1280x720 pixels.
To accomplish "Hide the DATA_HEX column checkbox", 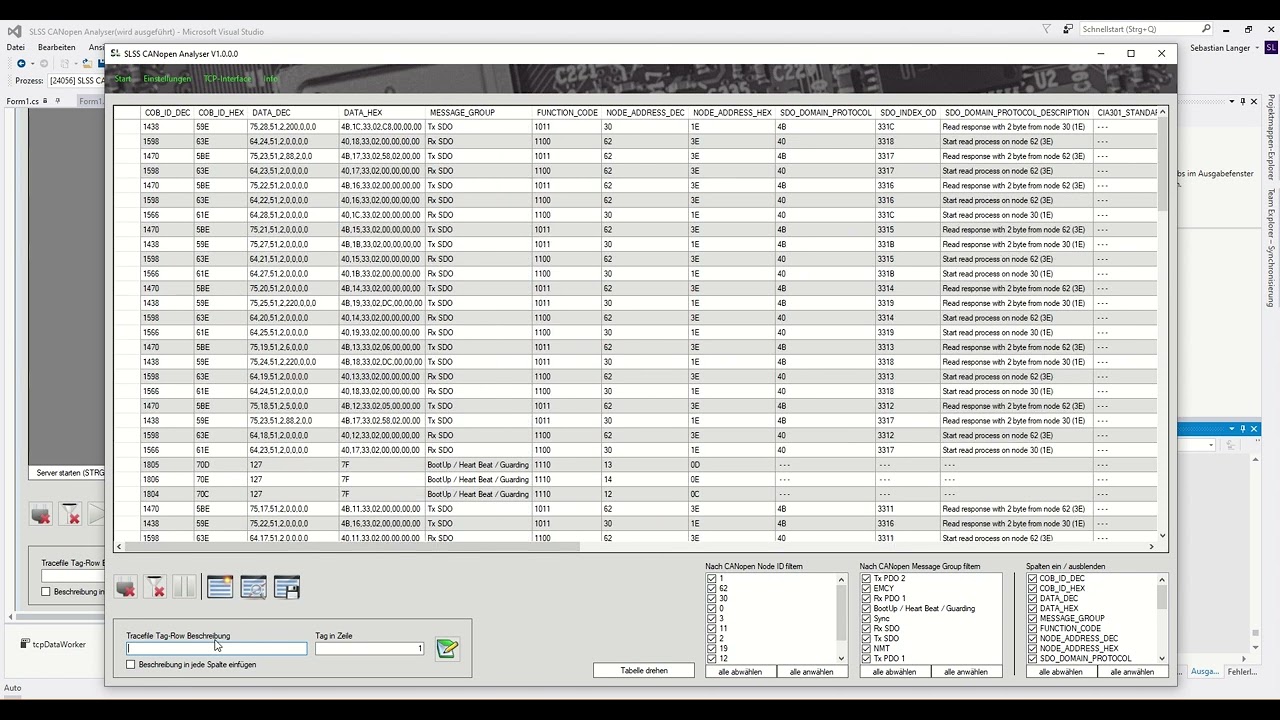I will tap(1033, 608).
